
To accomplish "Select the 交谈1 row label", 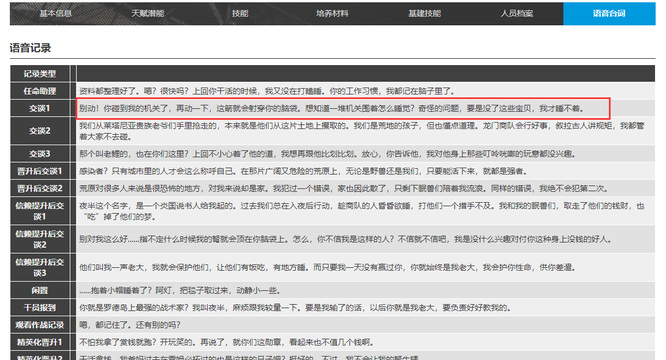I will pos(40,108).
